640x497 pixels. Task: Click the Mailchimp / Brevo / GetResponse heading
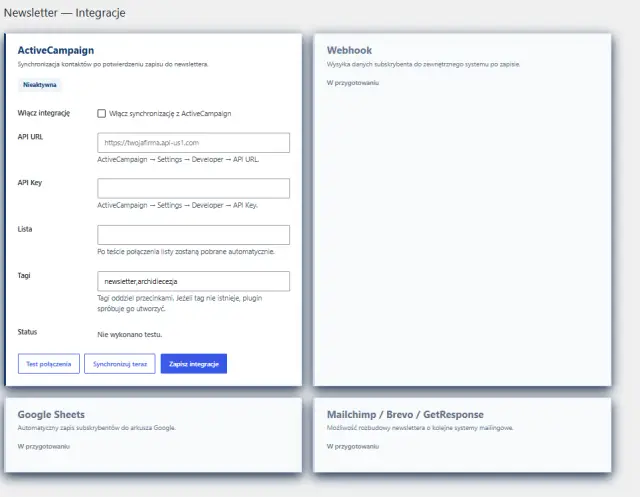(x=405, y=415)
